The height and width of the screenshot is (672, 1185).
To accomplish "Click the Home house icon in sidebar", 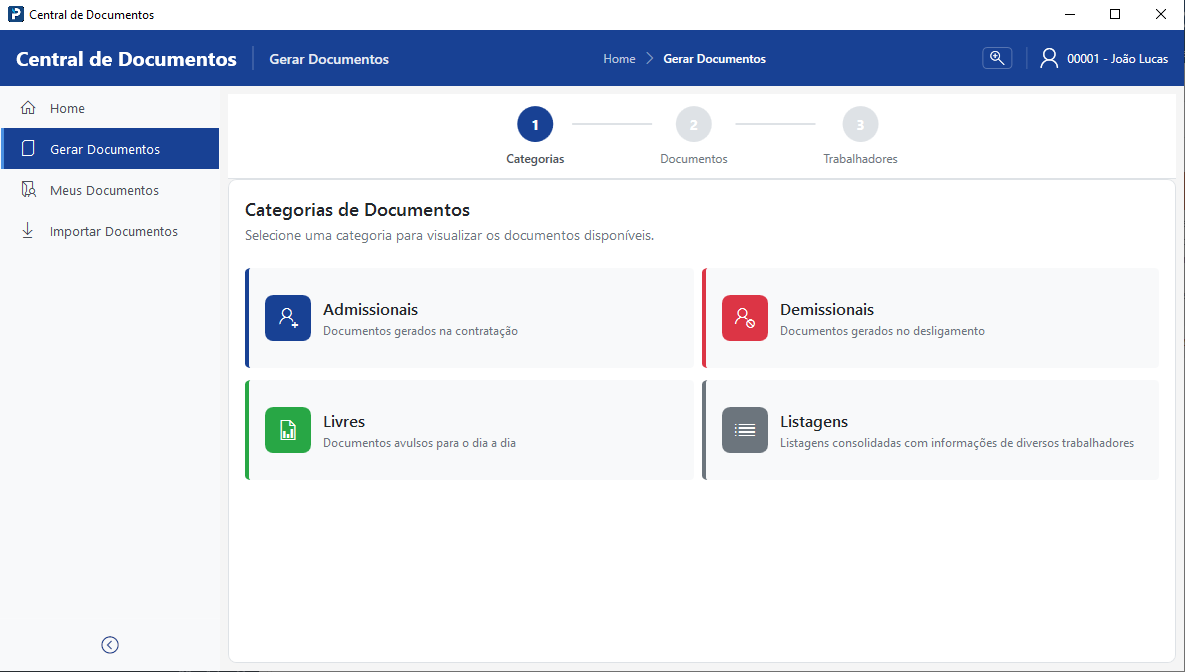I will pyautogui.click(x=28, y=108).
